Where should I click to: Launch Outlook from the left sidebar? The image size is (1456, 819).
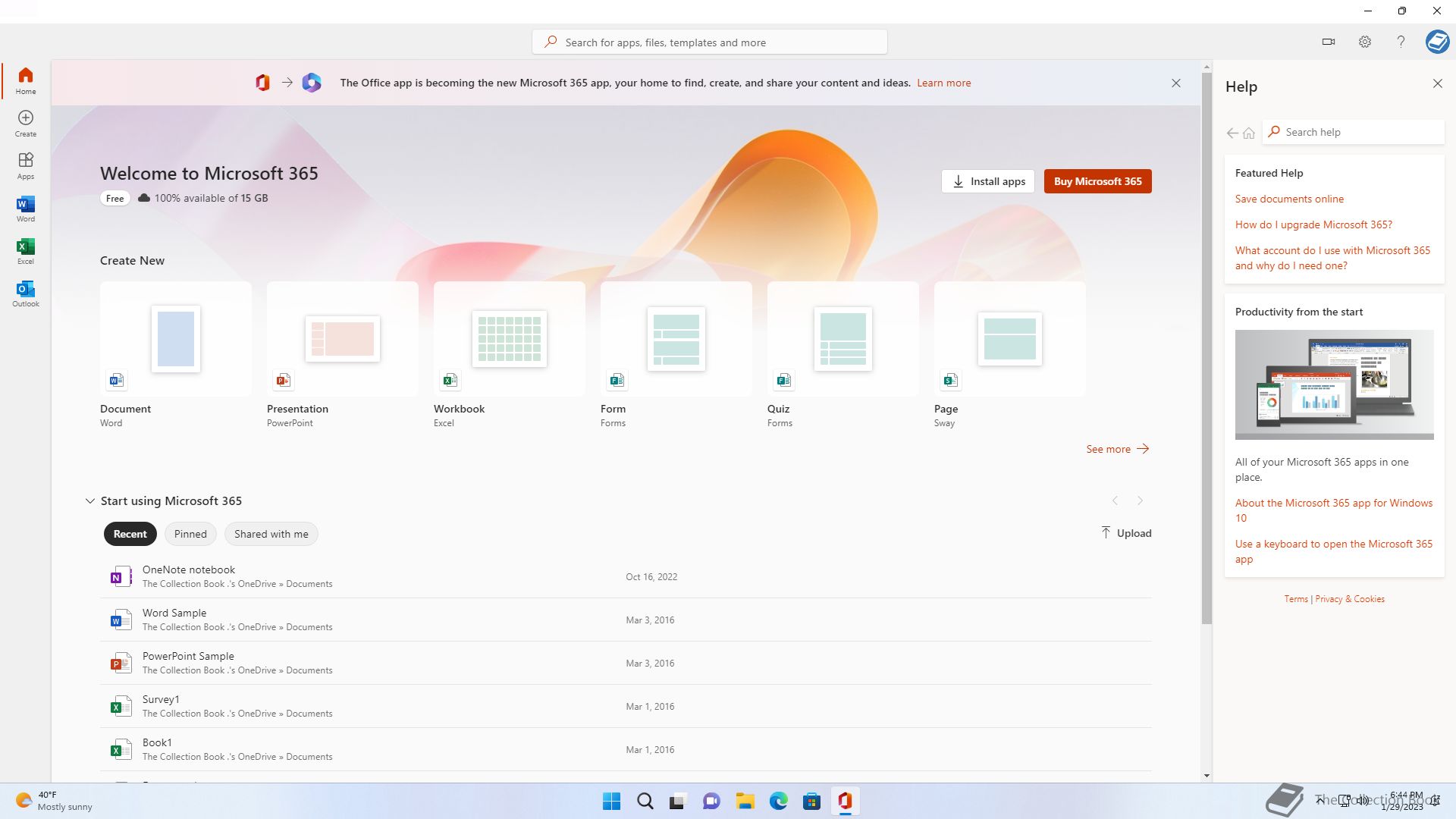[26, 293]
